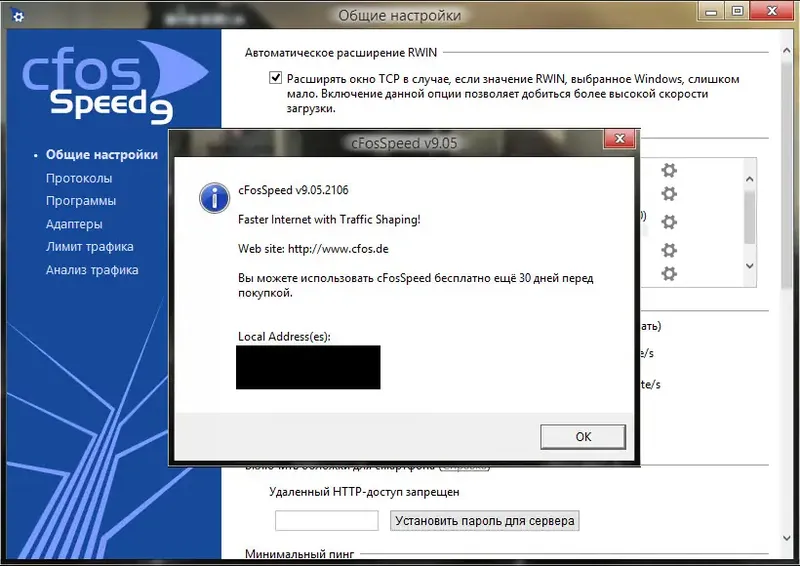The width and height of the screenshot is (800, 566).
Task: Close the cFosSpeed v9.05 dialog
Action: click(x=619, y=138)
